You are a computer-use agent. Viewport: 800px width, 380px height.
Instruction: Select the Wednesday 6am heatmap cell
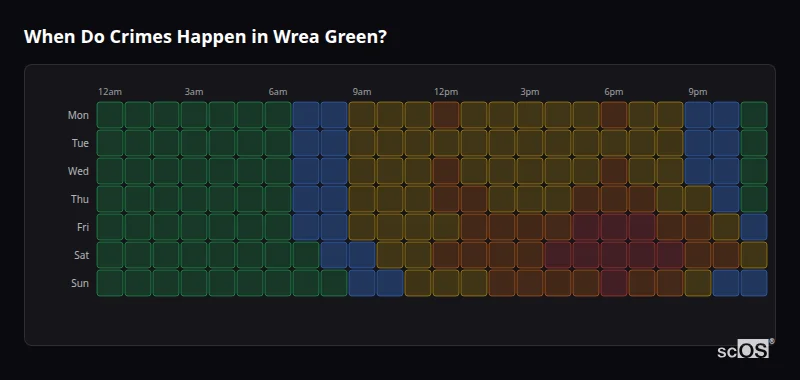click(278, 171)
